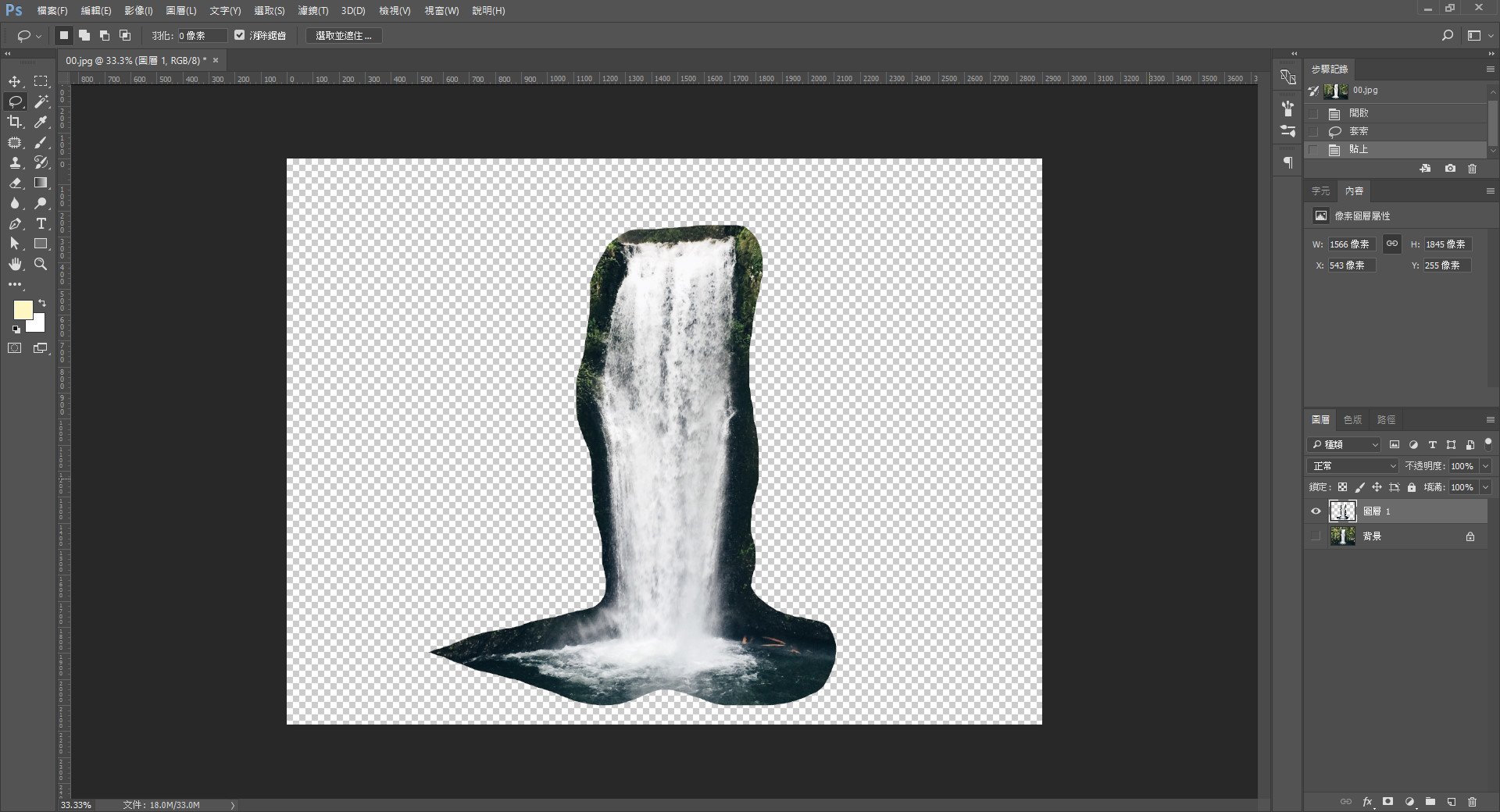Toggle Quick Mask mode
The height and width of the screenshot is (812, 1500).
click(15, 348)
